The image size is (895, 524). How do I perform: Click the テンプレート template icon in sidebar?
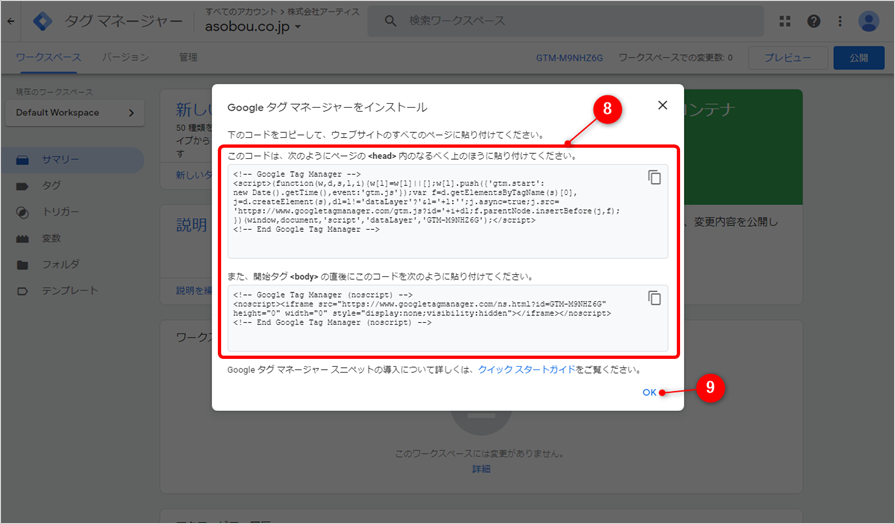point(22,291)
